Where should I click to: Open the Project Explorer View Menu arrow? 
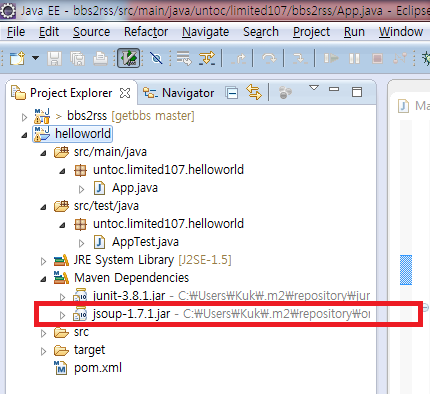click(314, 88)
